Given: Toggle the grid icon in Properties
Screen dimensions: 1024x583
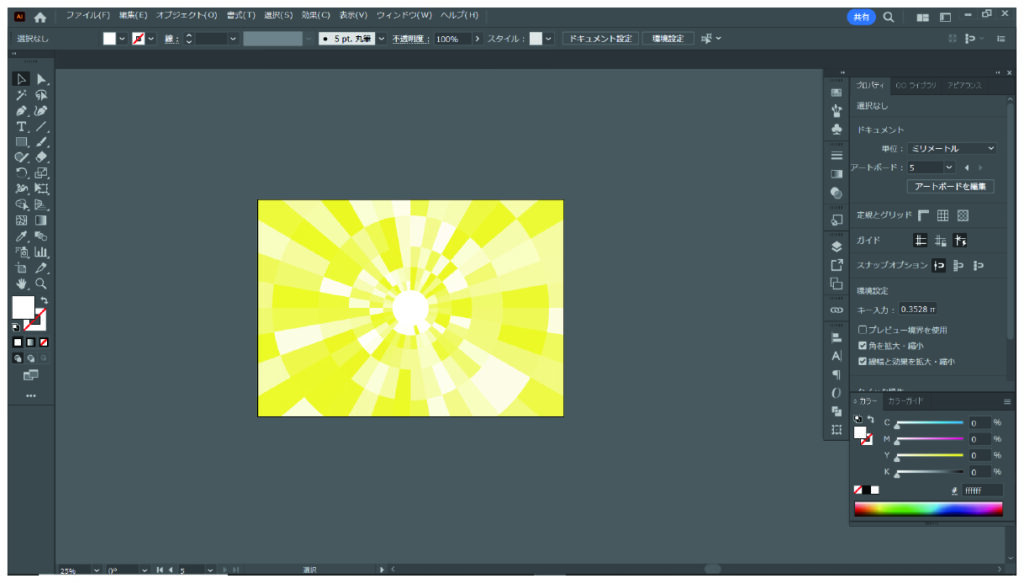Looking at the screenshot, I should [x=942, y=215].
